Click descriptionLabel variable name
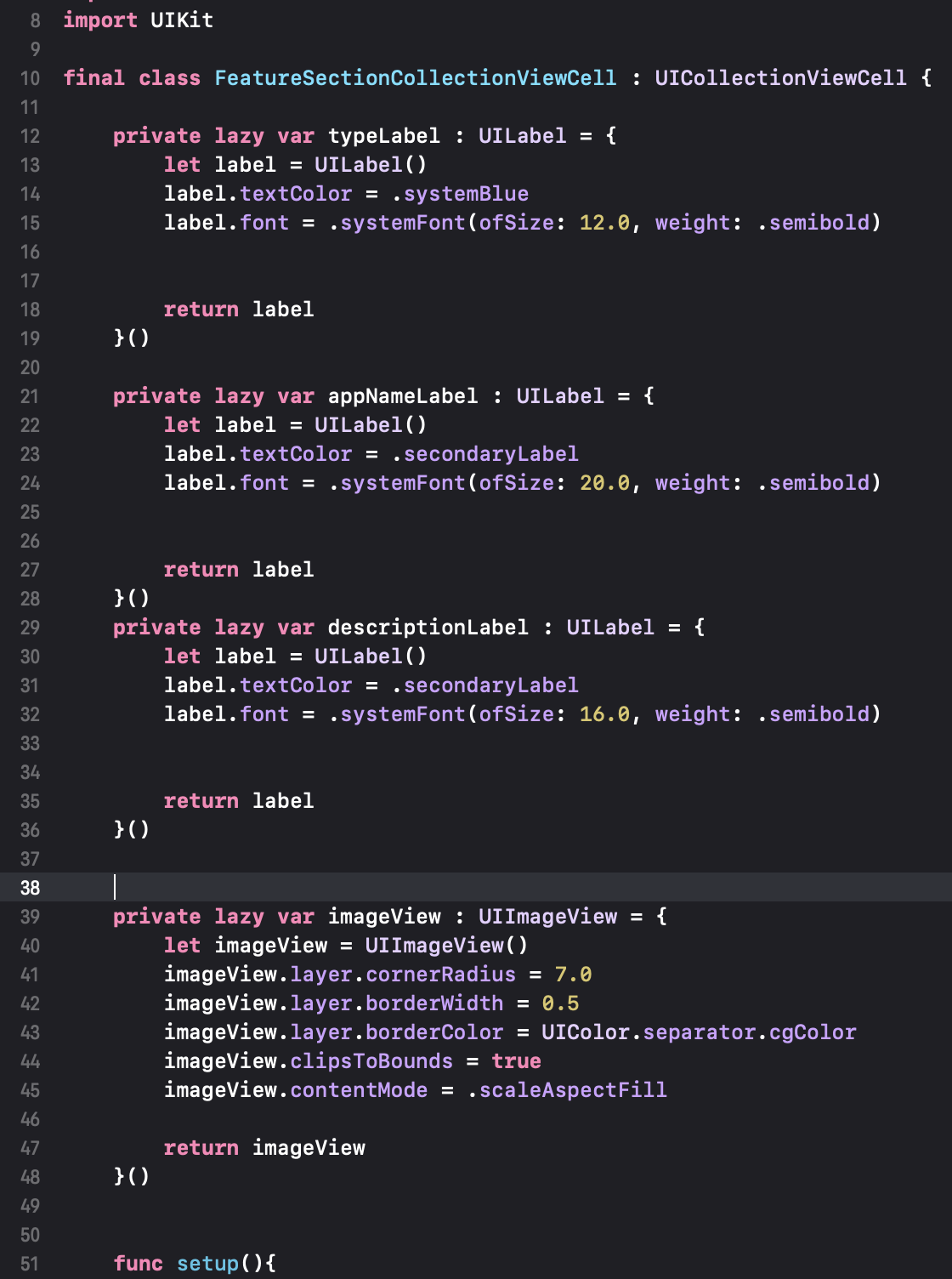Image resolution: width=952 pixels, height=1279 pixels. click(428, 628)
